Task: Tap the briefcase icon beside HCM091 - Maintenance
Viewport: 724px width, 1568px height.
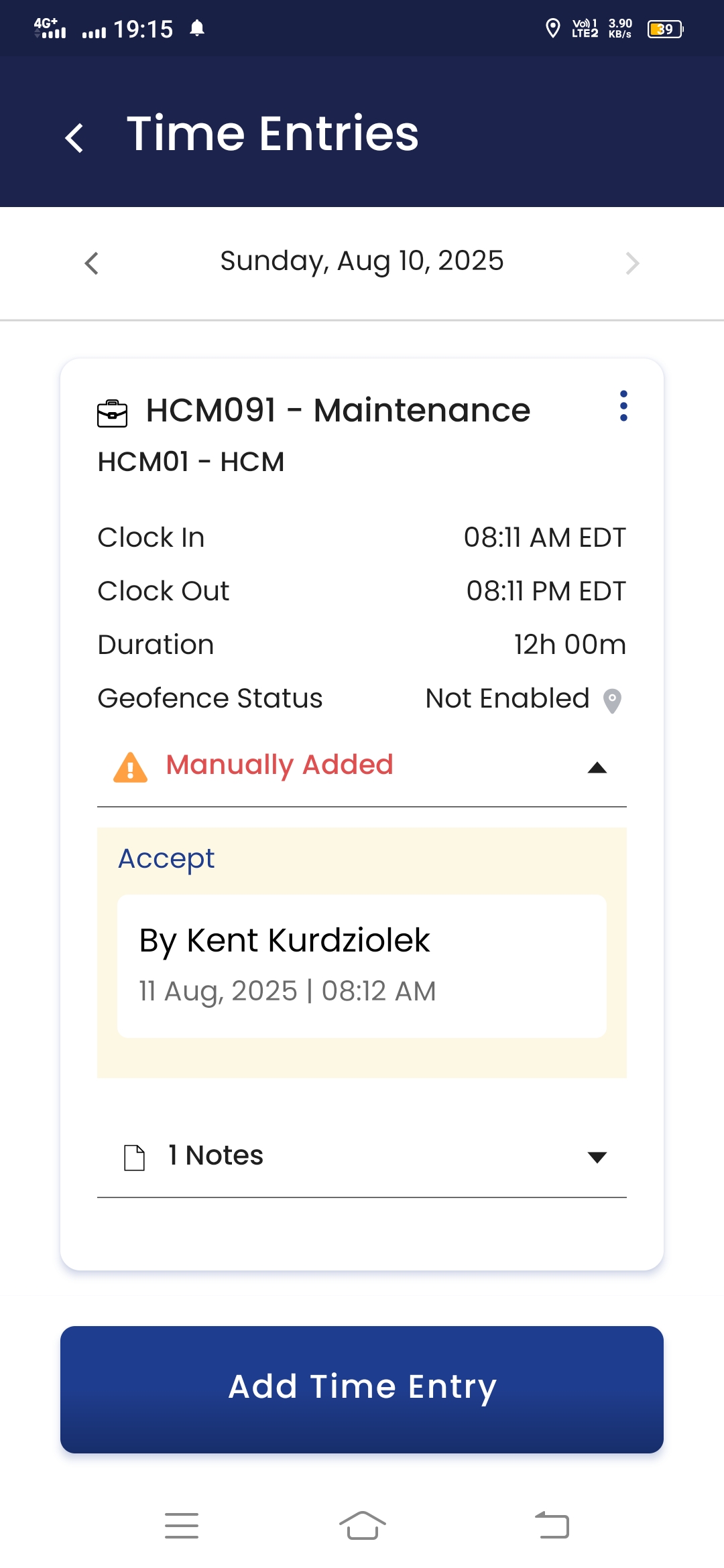Action: (x=112, y=413)
